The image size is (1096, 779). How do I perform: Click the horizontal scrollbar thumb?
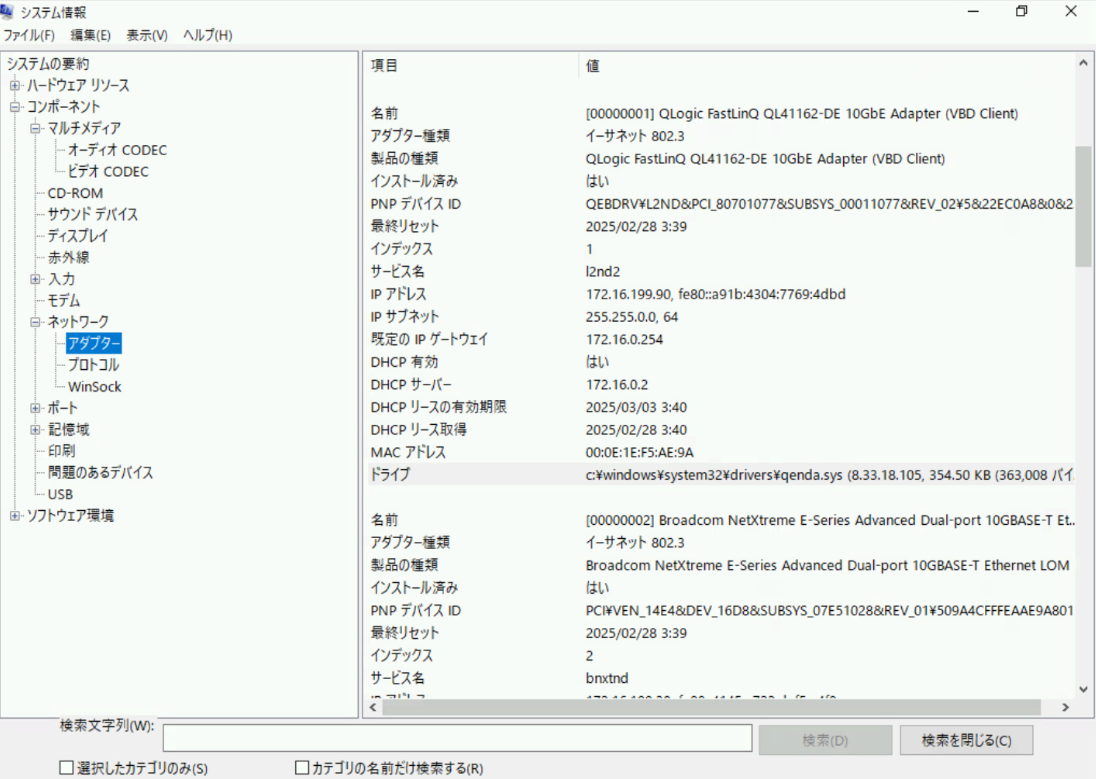click(712, 708)
